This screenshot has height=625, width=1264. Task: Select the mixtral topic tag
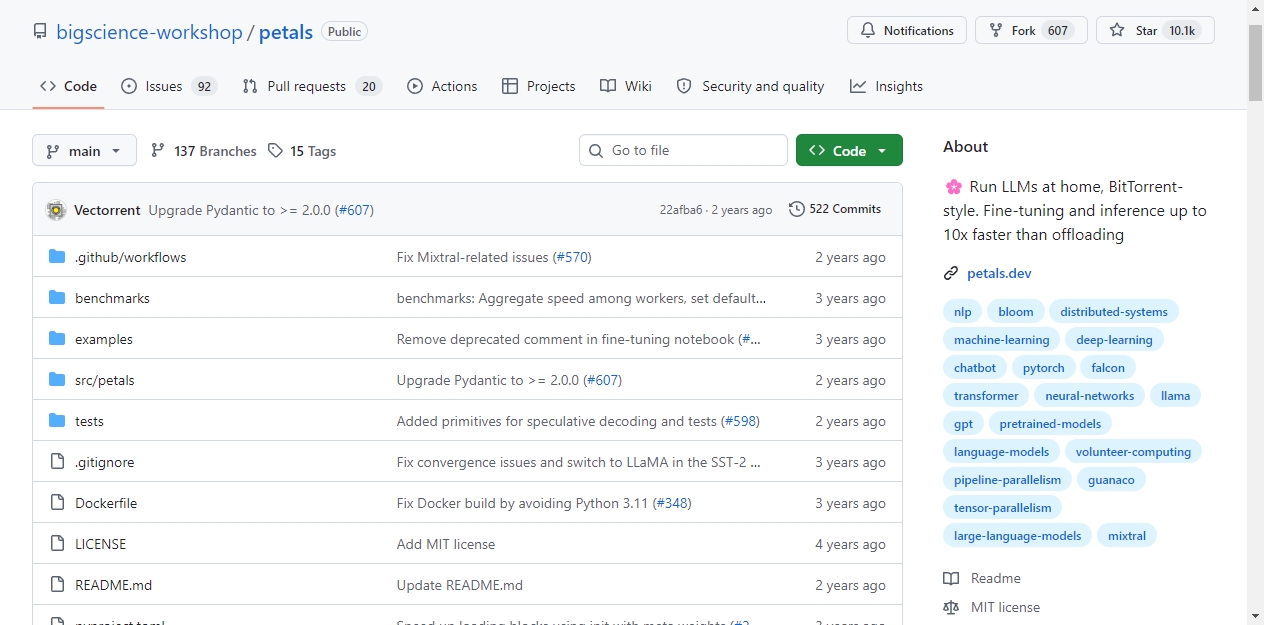[1127, 535]
